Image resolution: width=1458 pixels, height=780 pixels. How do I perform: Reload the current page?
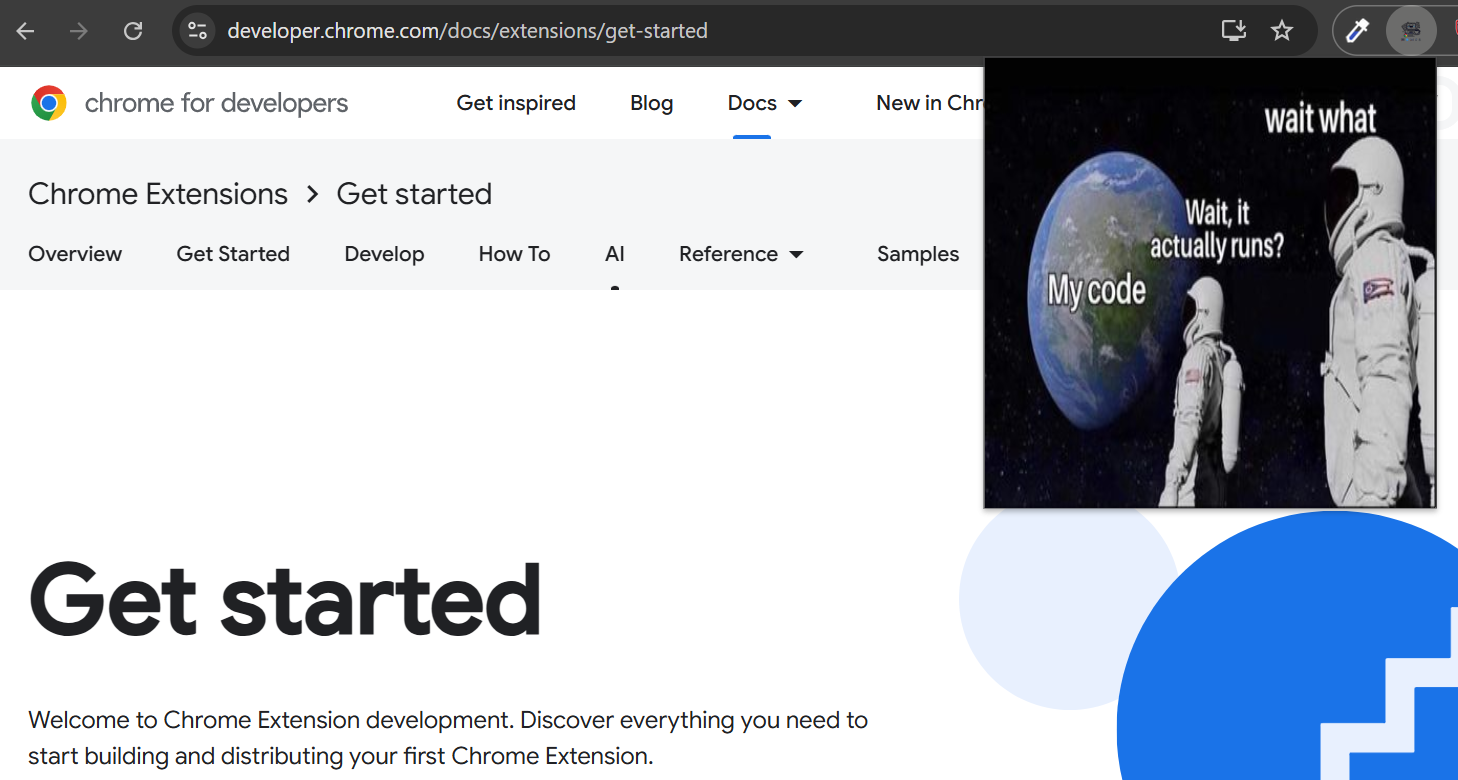click(132, 31)
